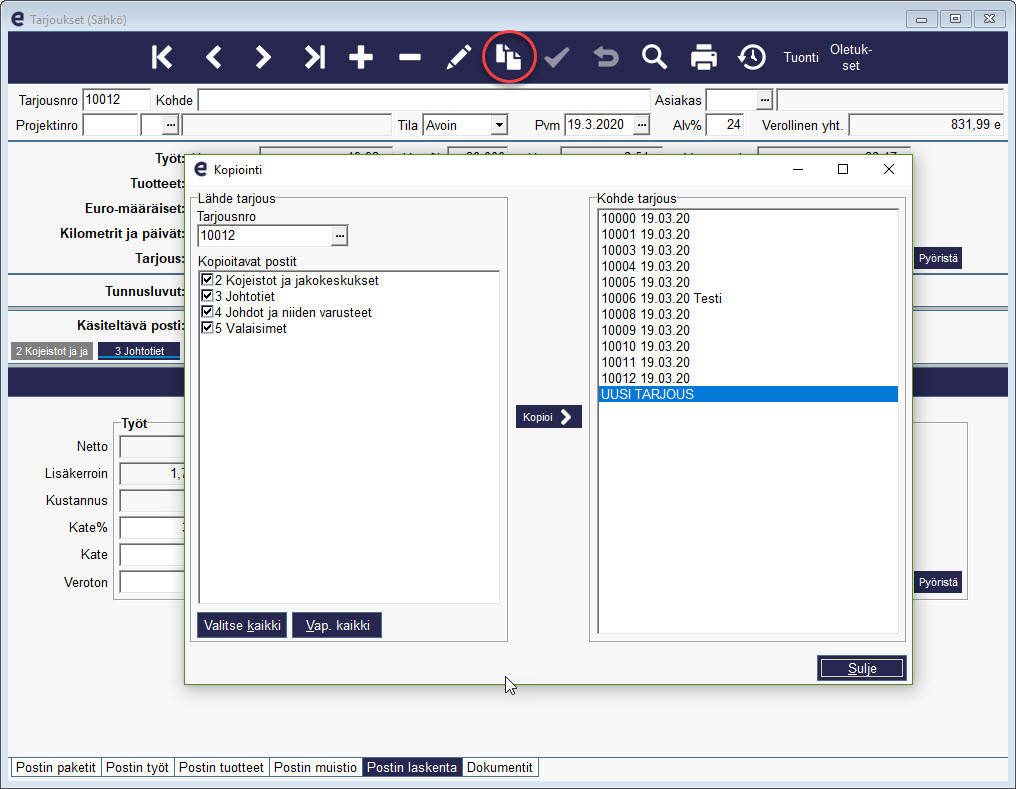Go to the first record in toolbar
The image size is (1016, 789).
pos(161,58)
